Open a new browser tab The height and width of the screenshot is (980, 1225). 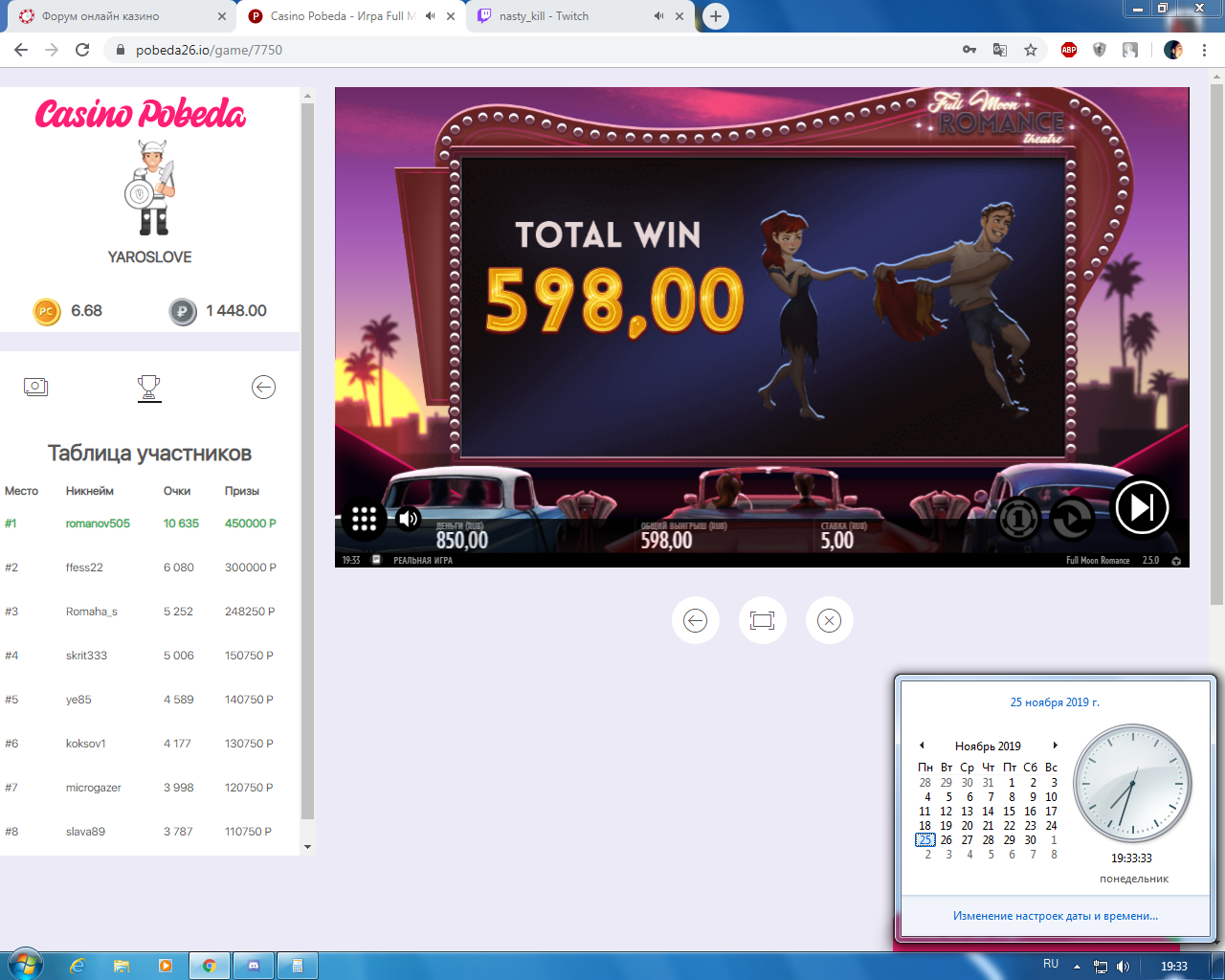tap(715, 16)
